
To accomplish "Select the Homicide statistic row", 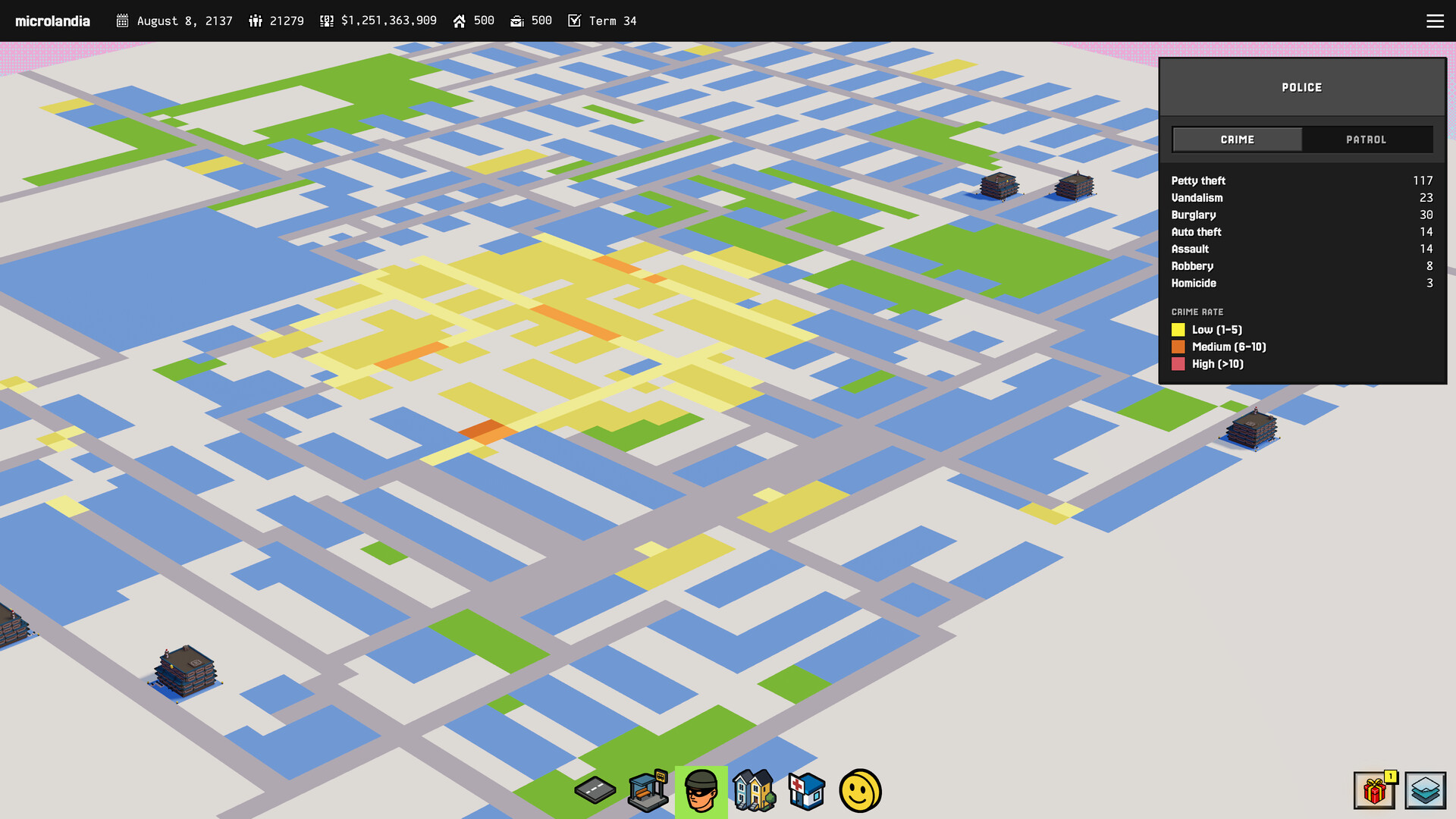I will (x=1302, y=283).
